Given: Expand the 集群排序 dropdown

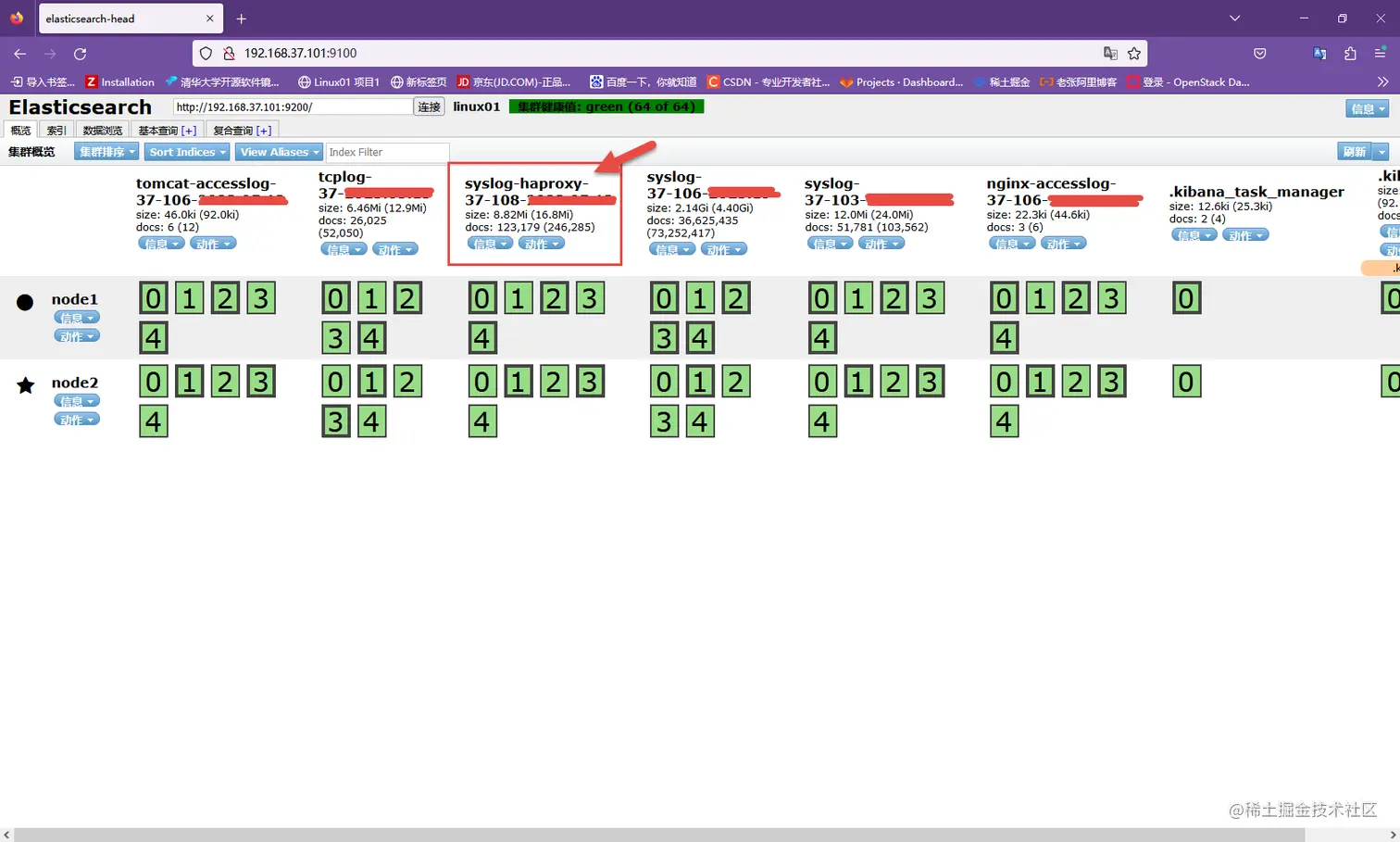Looking at the screenshot, I should tap(106, 152).
